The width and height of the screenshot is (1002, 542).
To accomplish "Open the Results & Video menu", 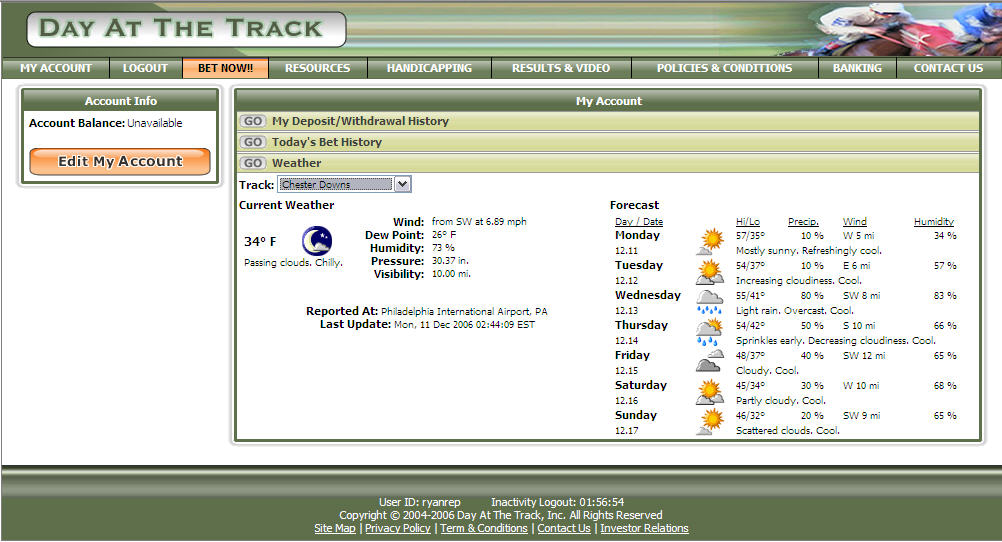I will (x=561, y=68).
